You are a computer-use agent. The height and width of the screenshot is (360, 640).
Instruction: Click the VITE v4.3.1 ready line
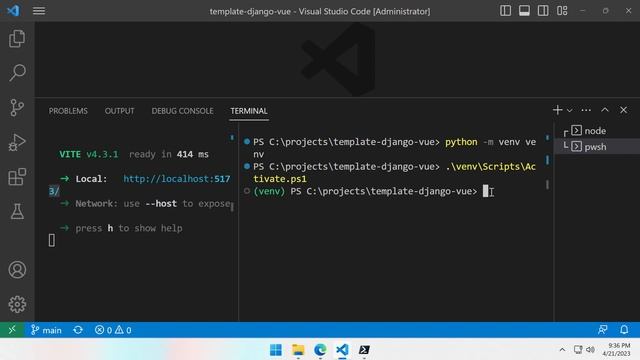tap(134, 154)
